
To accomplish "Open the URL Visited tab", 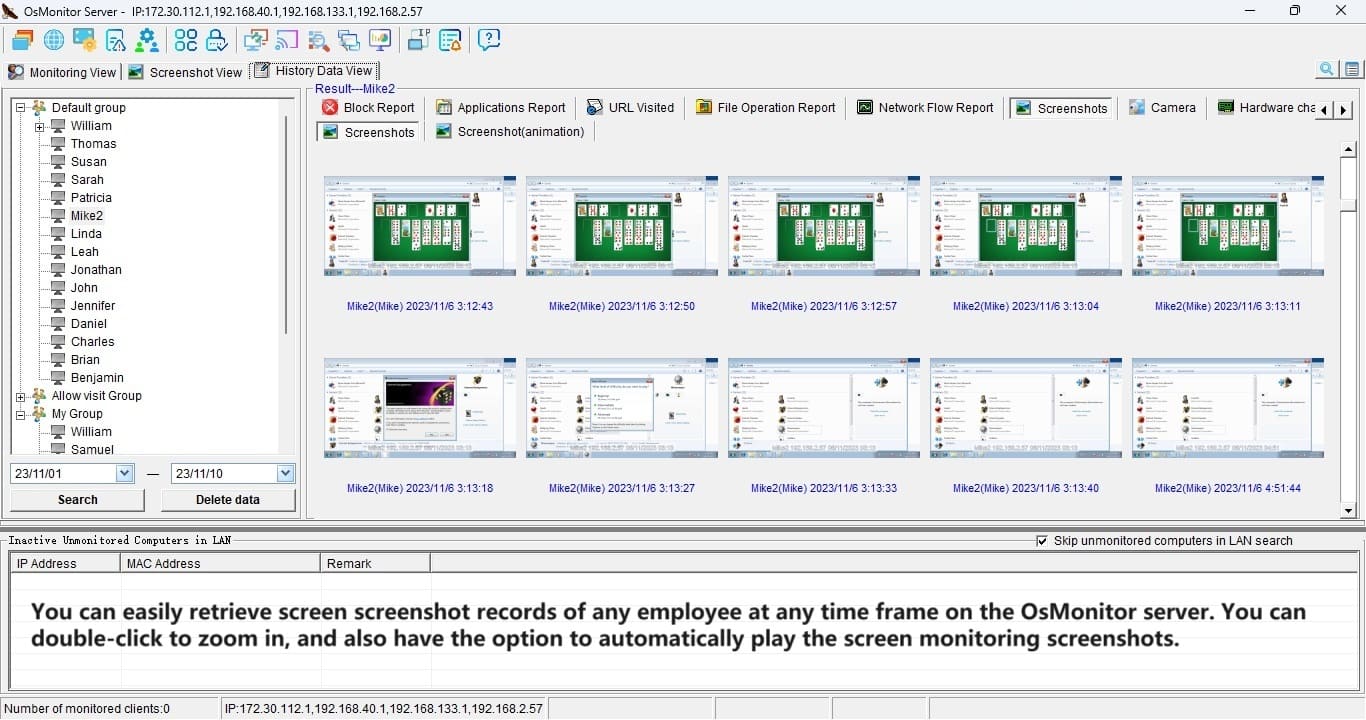I will (630, 108).
